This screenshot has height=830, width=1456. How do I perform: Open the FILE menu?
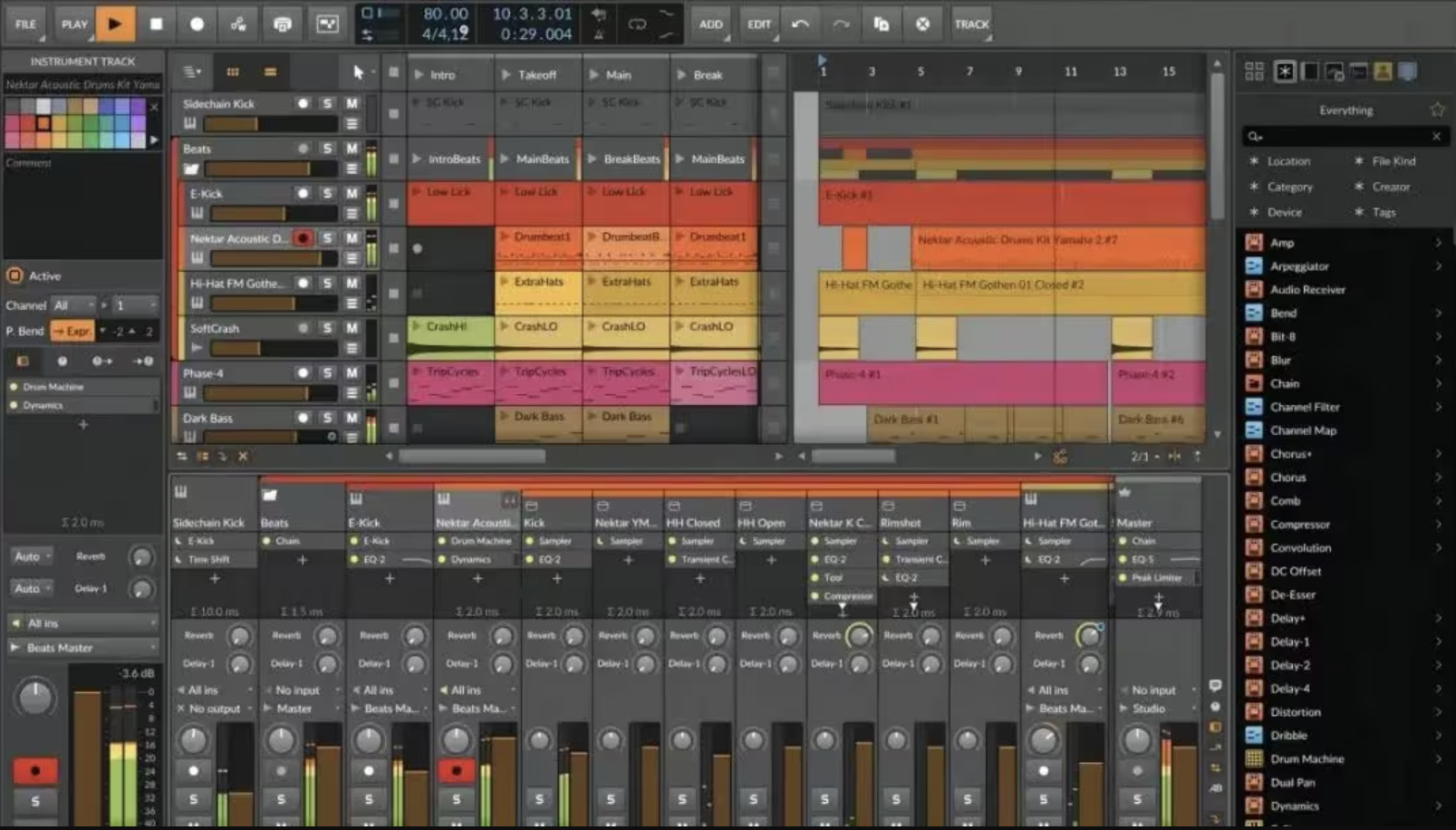(x=24, y=24)
